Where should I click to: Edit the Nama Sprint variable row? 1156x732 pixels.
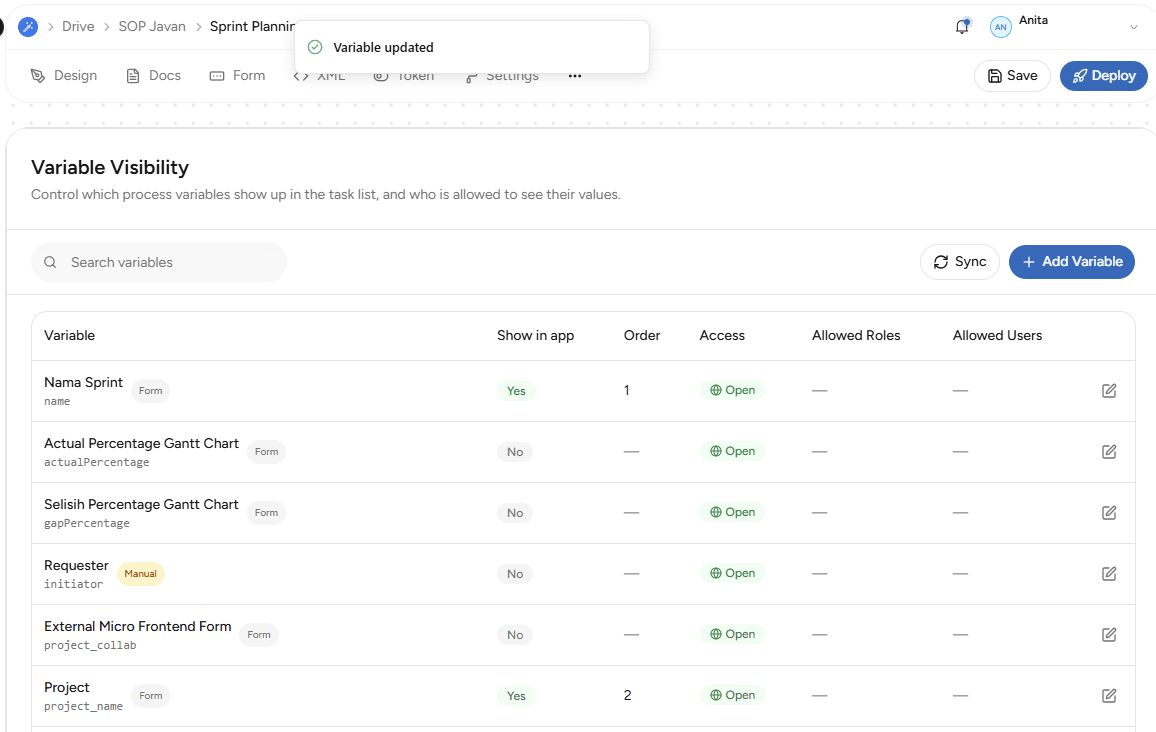click(1109, 391)
